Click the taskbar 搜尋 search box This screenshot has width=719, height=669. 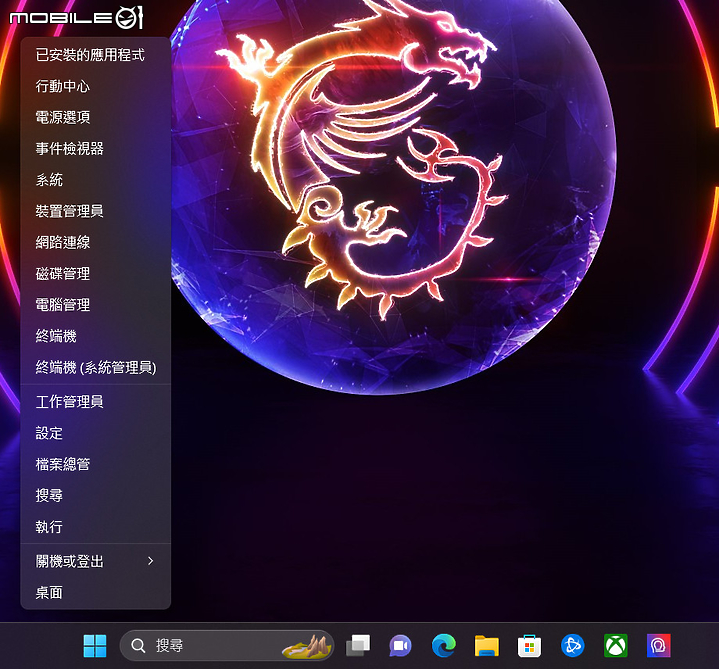pyautogui.click(x=227, y=646)
